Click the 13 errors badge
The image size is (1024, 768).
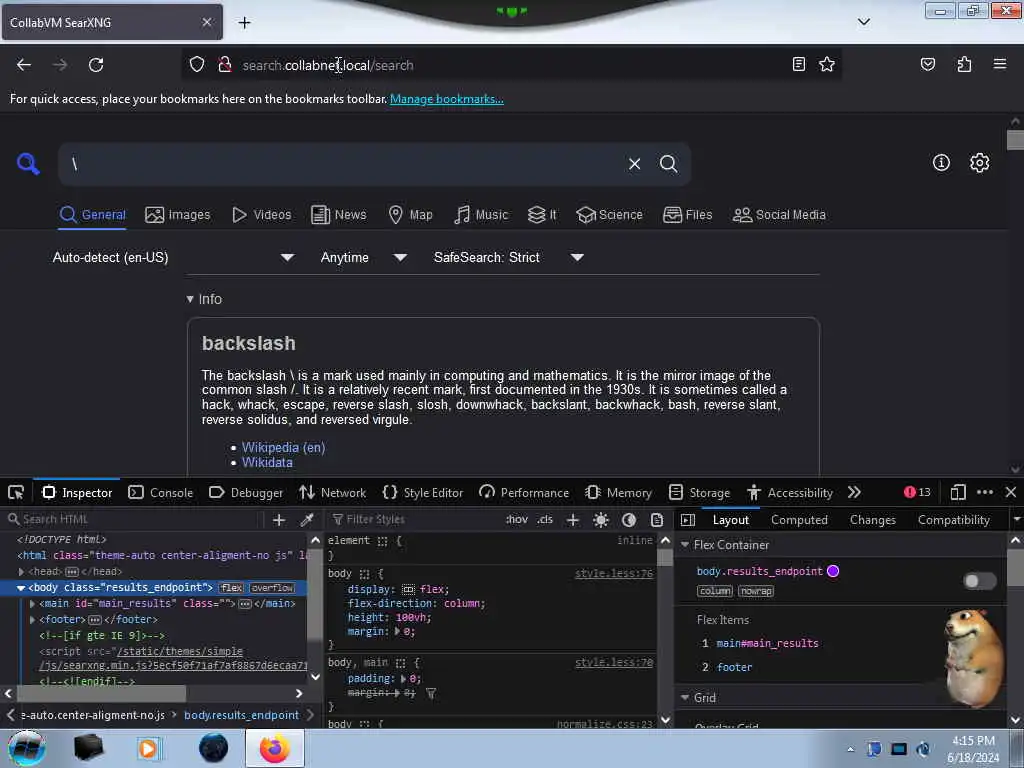[917, 492]
